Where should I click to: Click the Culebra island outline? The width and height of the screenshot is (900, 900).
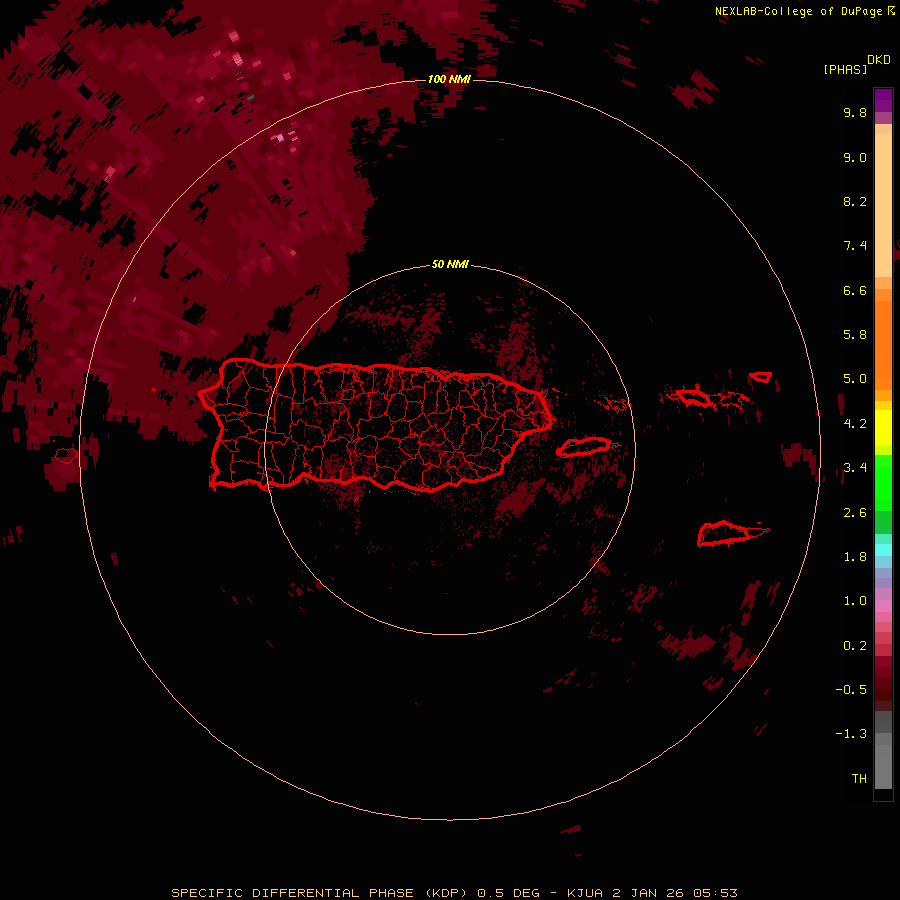(x=694, y=397)
